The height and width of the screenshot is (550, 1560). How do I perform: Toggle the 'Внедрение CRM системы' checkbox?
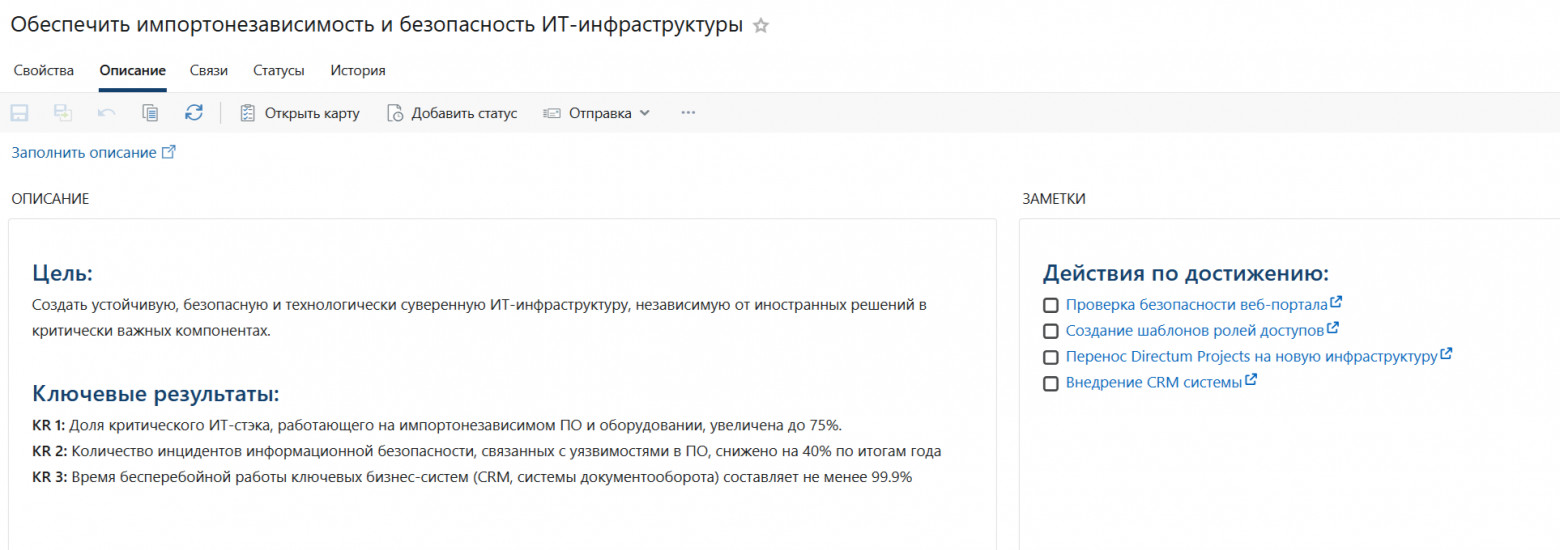tap(1051, 383)
